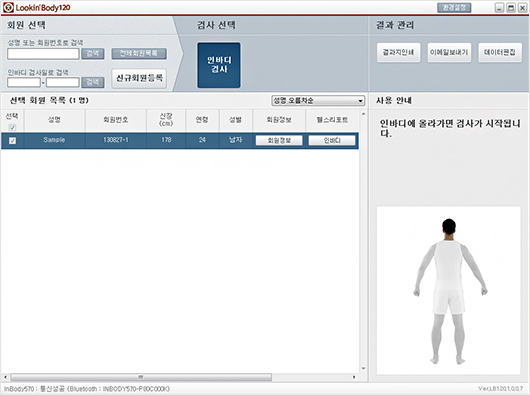Close the Lookin'Body120 window
Viewport: 530px width, 395px height.
click(523, 7)
